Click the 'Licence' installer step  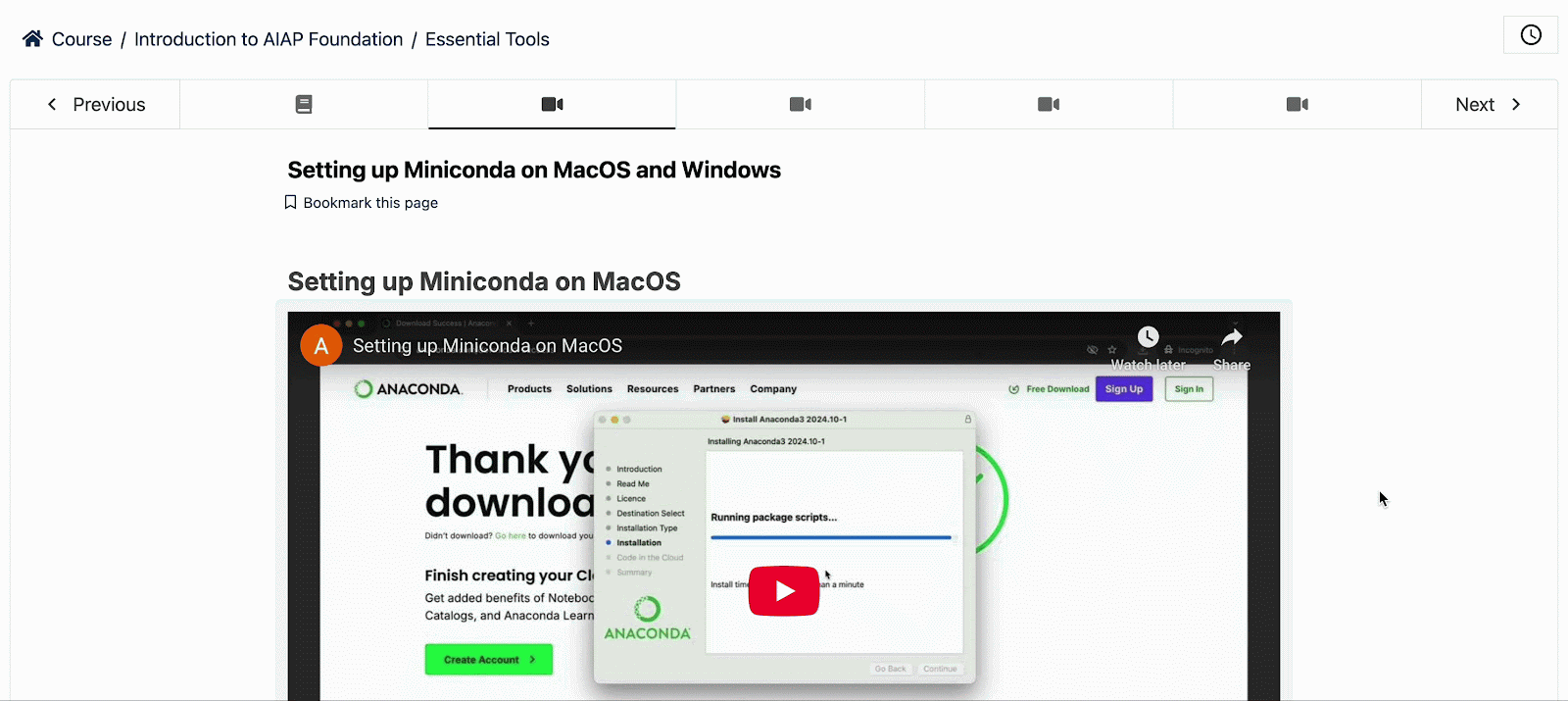pyautogui.click(x=631, y=499)
